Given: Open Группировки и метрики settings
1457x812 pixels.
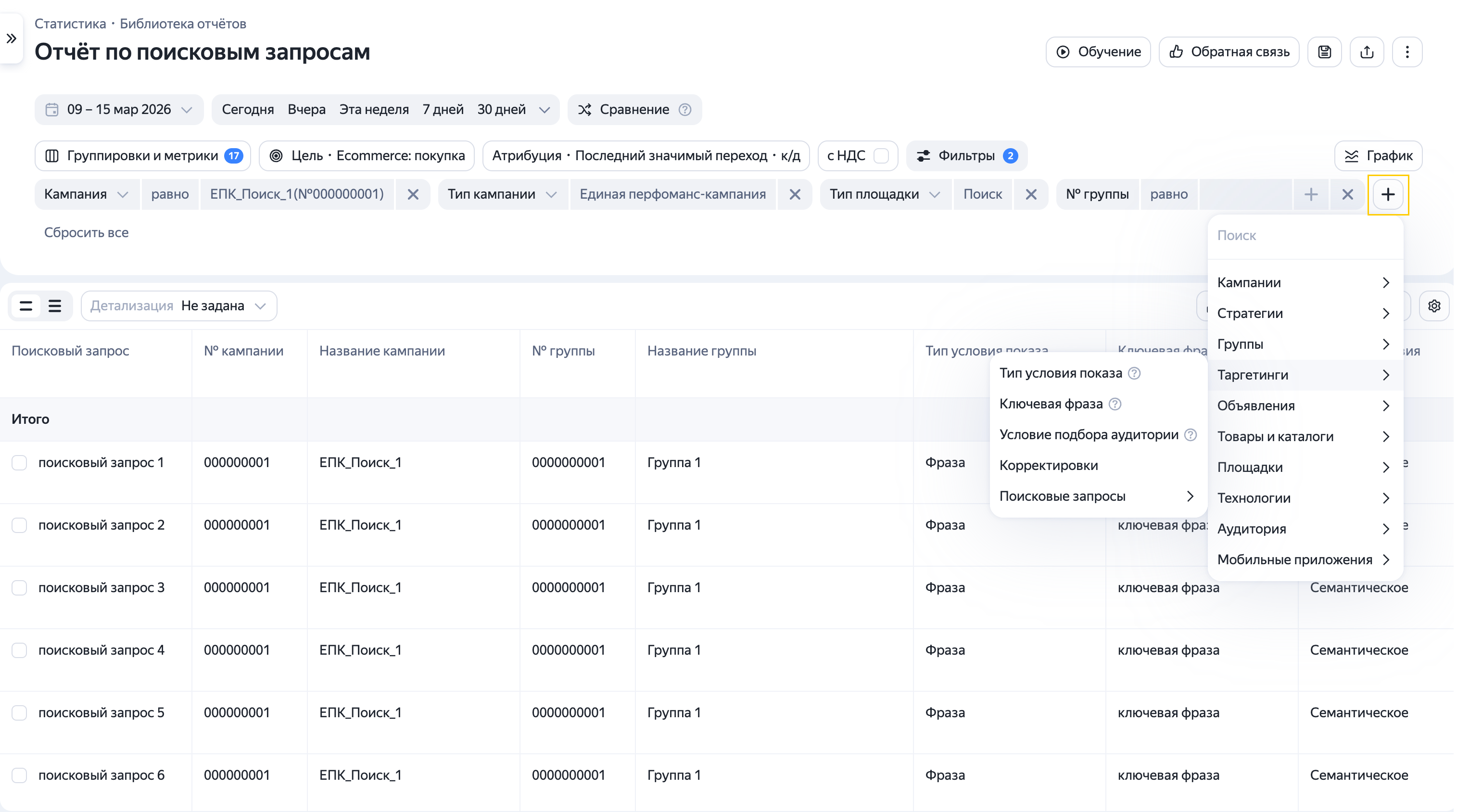Looking at the screenshot, I should [x=142, y=155].
